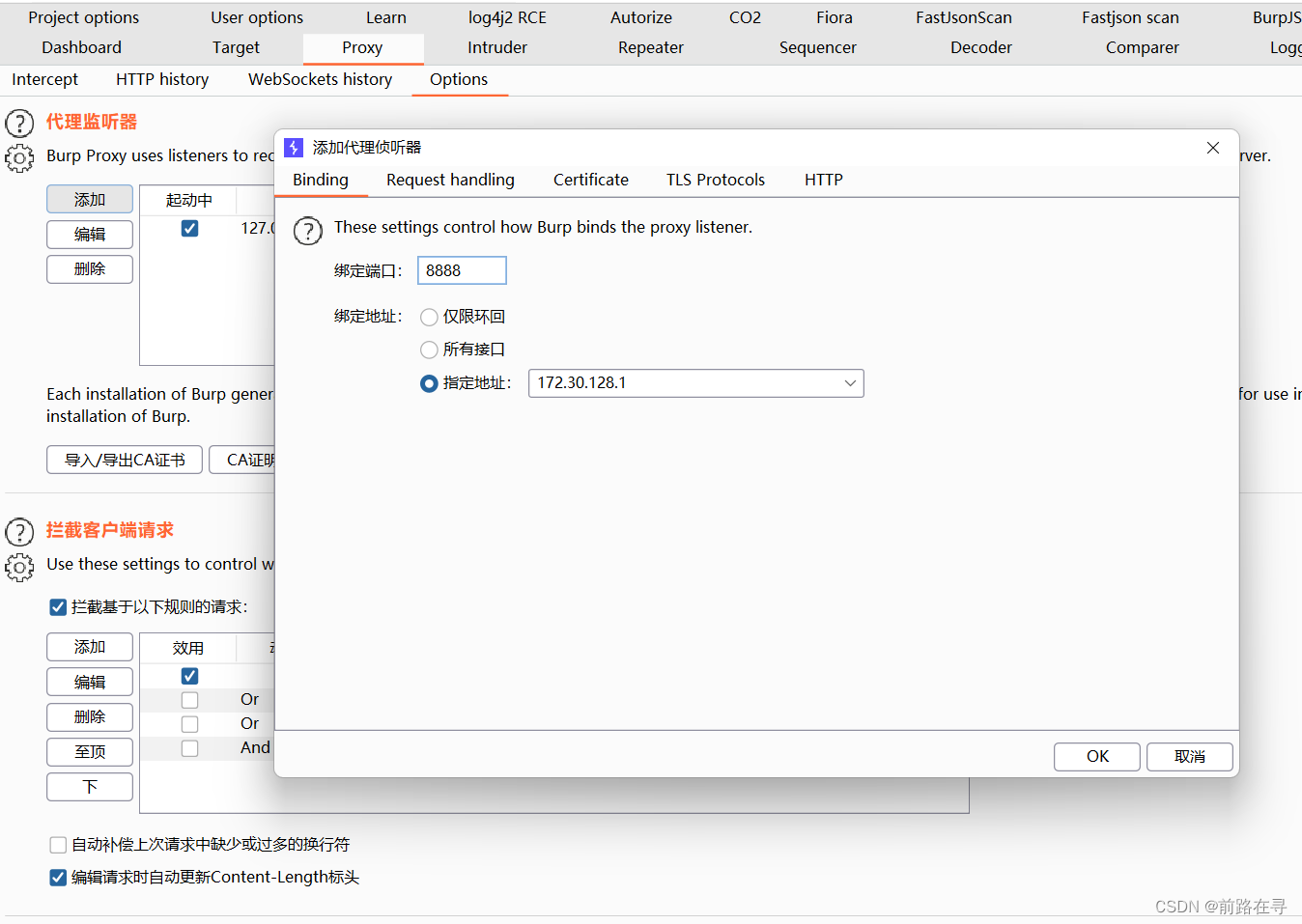1302x924 pixels.
Task: Select the Options sub-tab
Action: click(x=459, y=79)
